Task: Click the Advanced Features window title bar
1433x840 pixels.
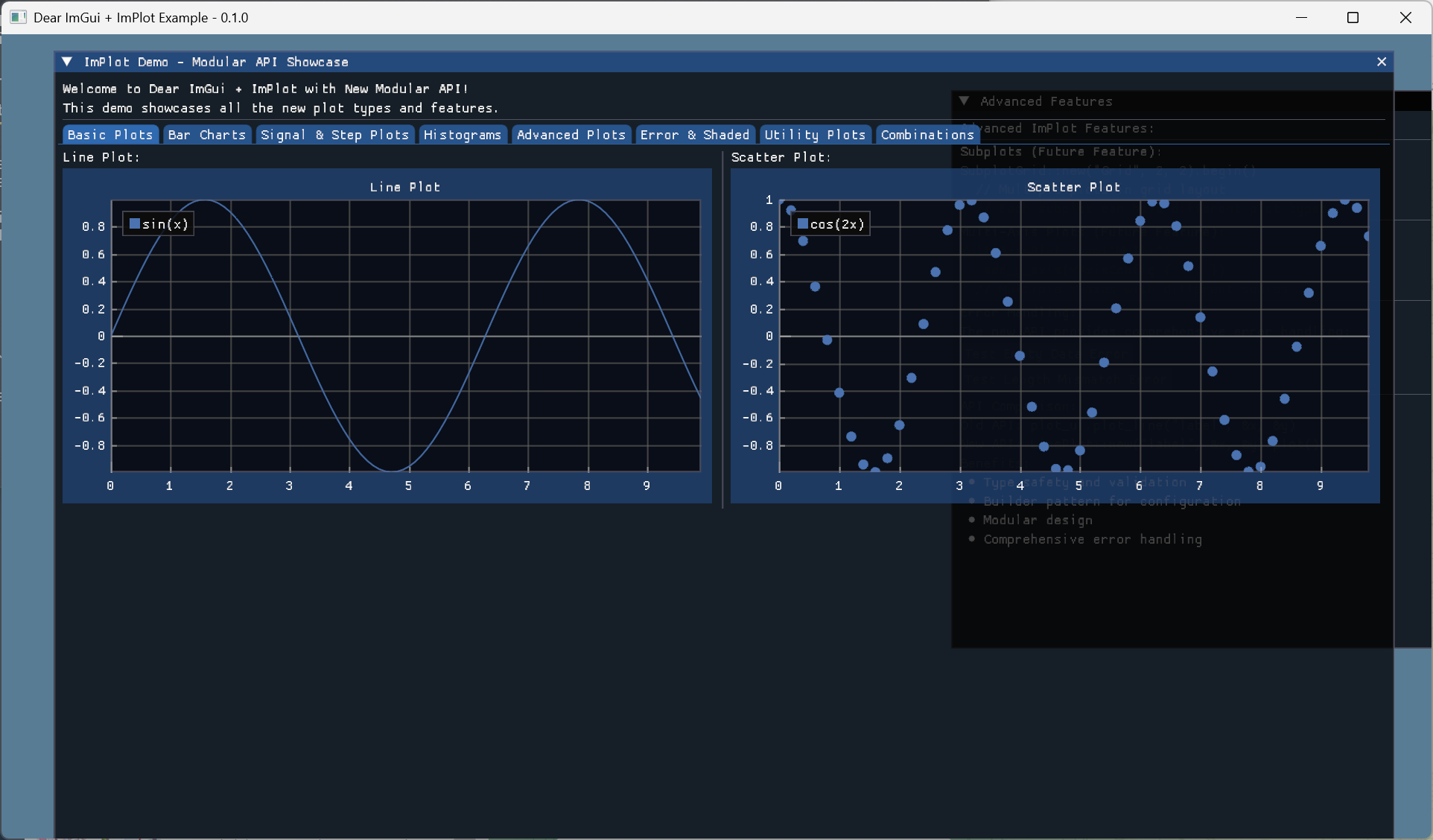Action: point(1177,101)
